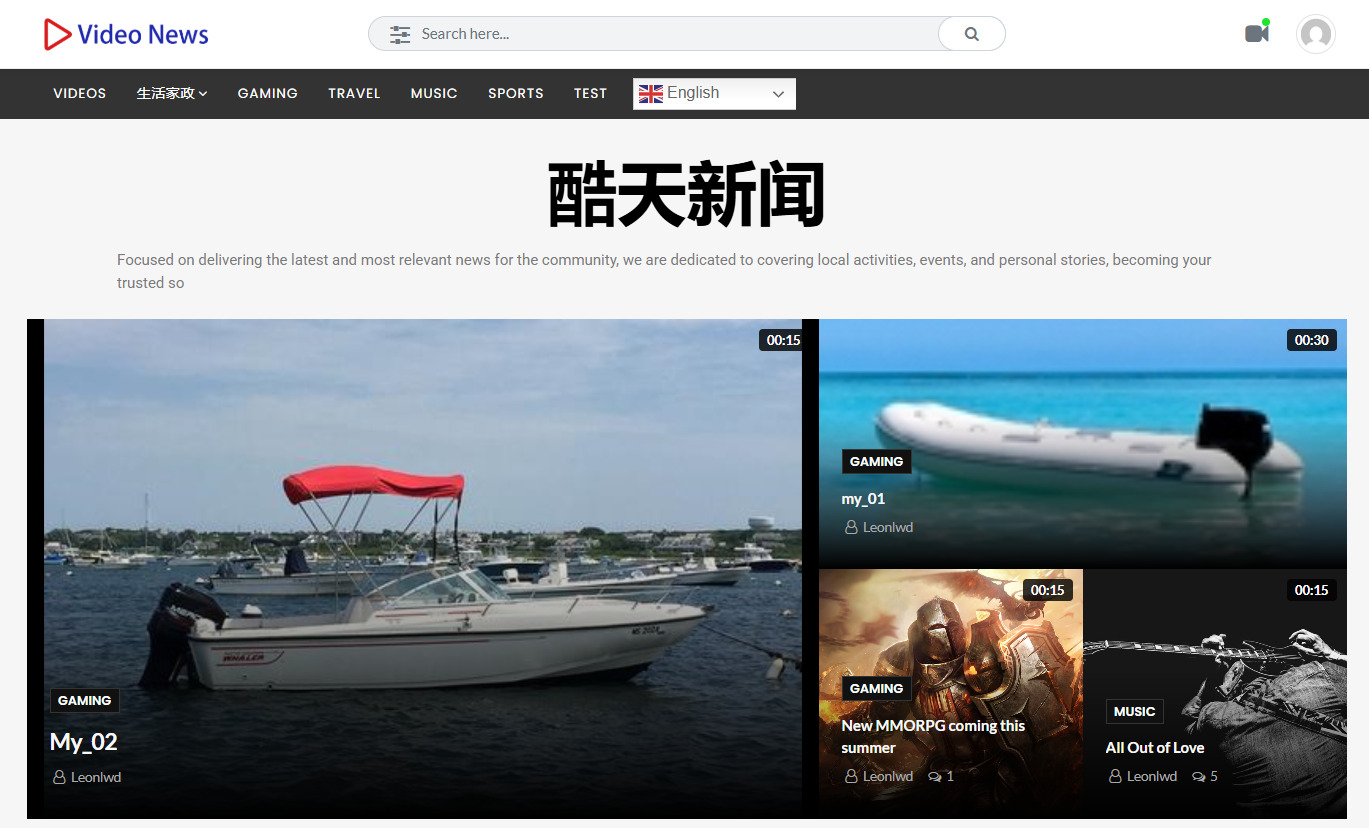Click the magnifying glass search button
Image resolution: width=1369 pixels, height=828 pixels.
[971, 34]
